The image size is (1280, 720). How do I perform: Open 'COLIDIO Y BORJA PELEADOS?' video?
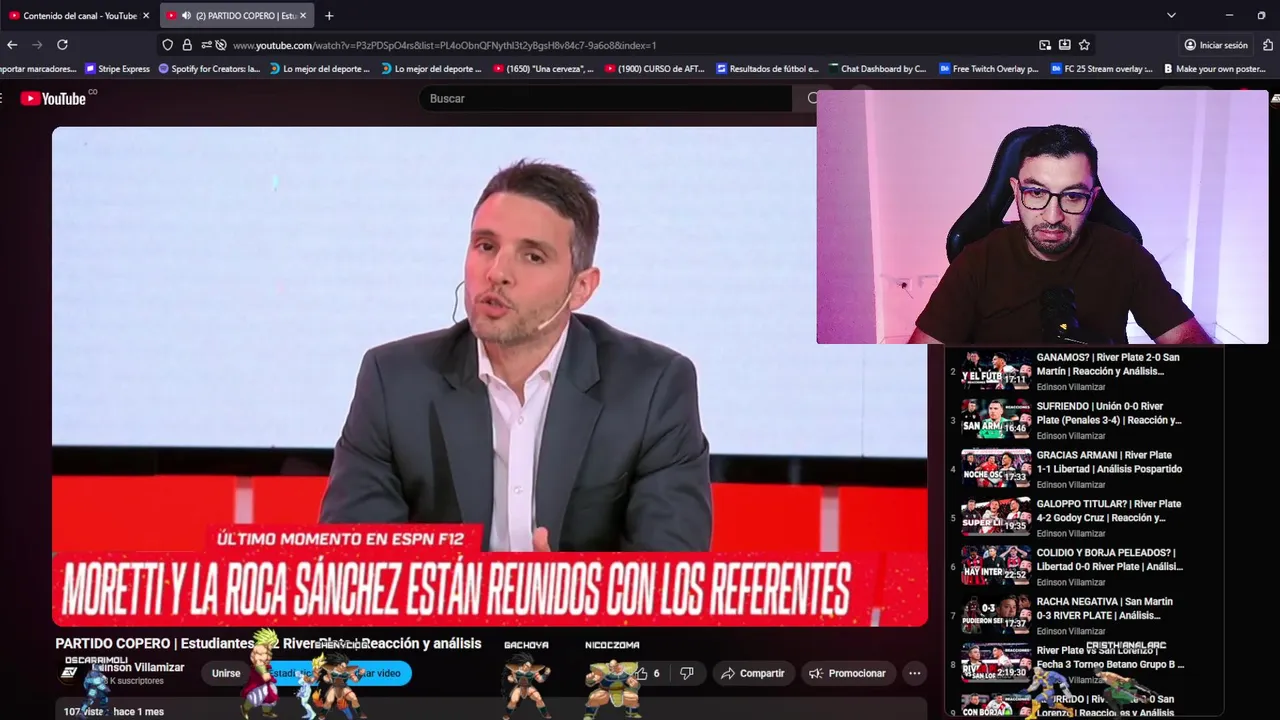click(x=1109, y=560)
